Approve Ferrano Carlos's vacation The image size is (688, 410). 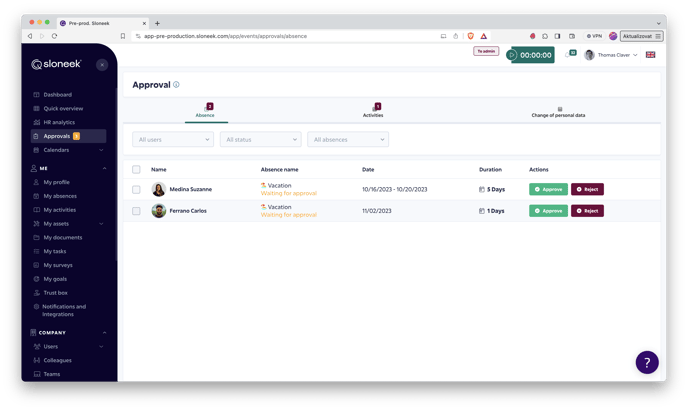548,211
